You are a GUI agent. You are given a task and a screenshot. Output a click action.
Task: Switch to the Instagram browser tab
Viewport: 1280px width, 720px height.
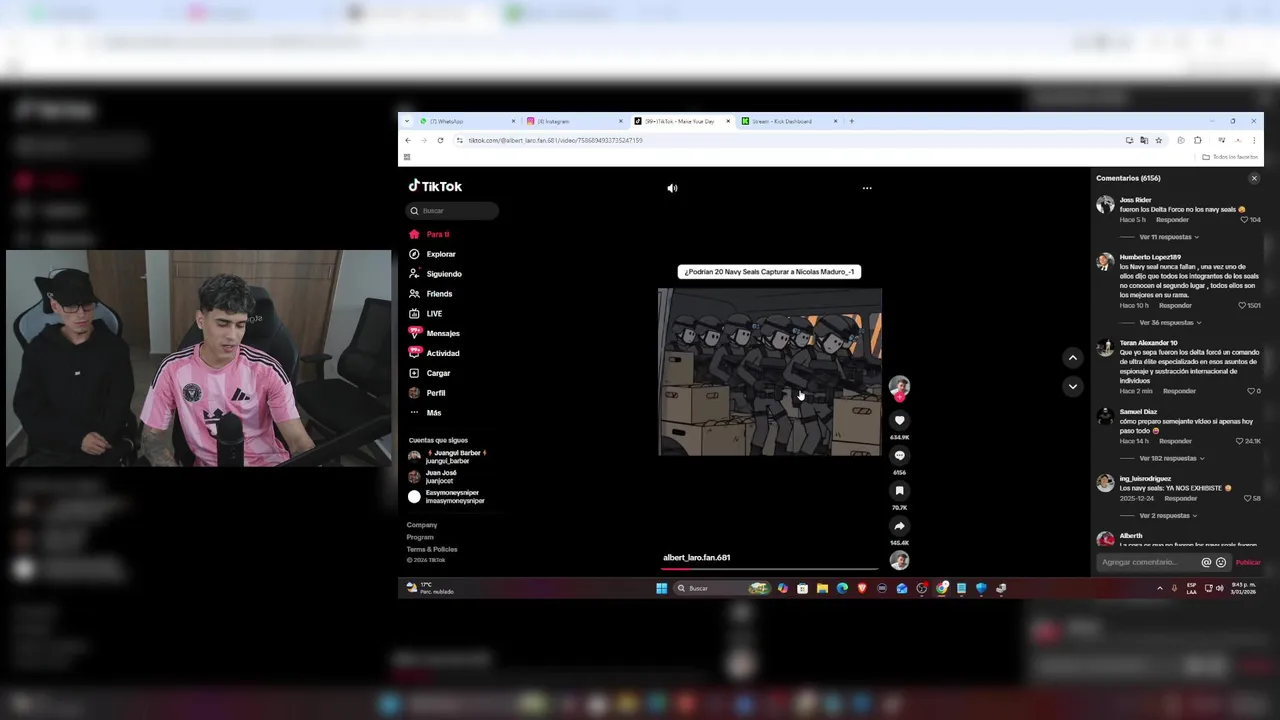(572, 121)
